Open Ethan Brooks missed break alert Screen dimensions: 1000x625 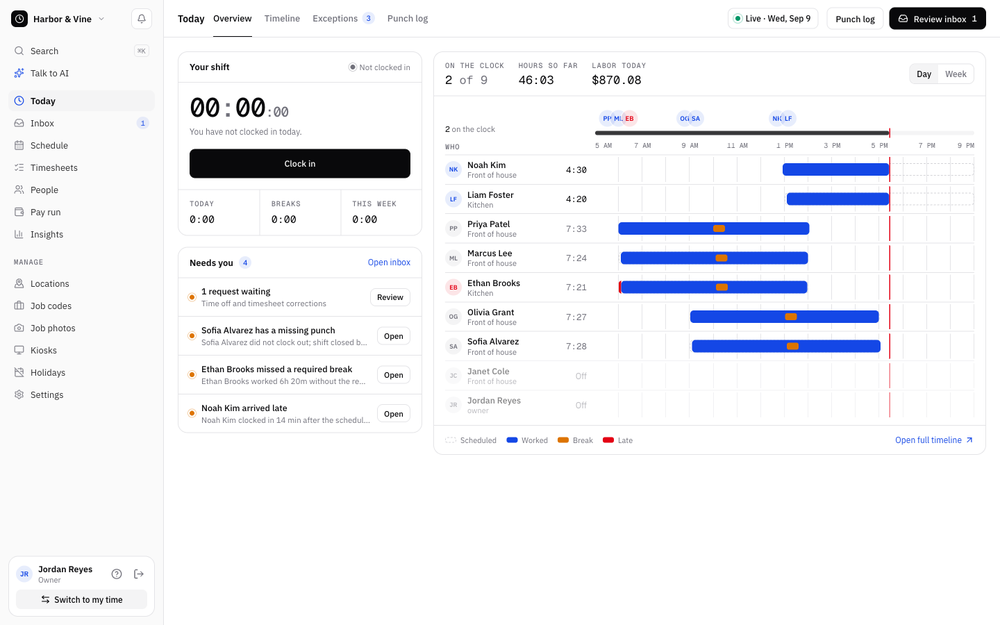click(x=393, y=375)
